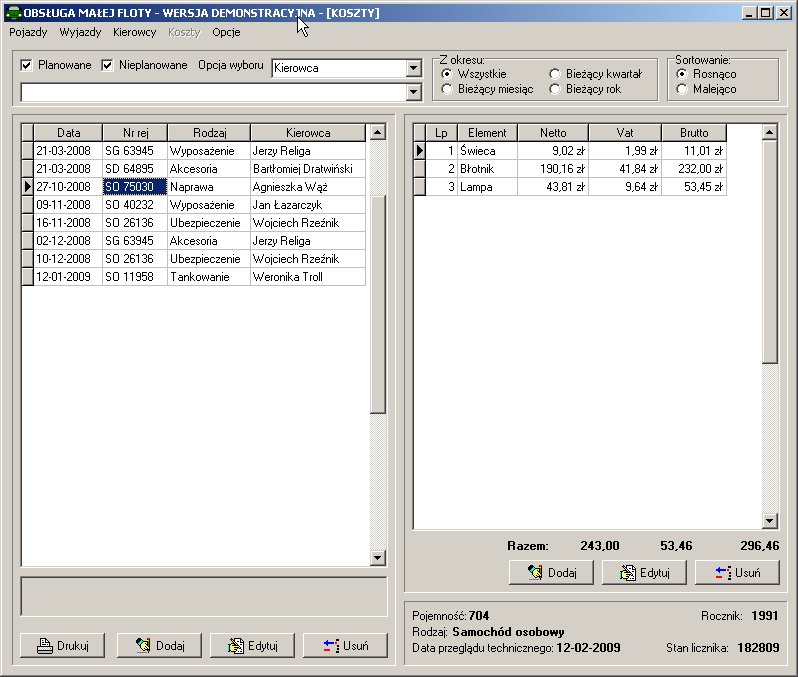This screenshot has width=798, height=677.
Task: Select cell SO 75030 in costs list
Action: 135,187
